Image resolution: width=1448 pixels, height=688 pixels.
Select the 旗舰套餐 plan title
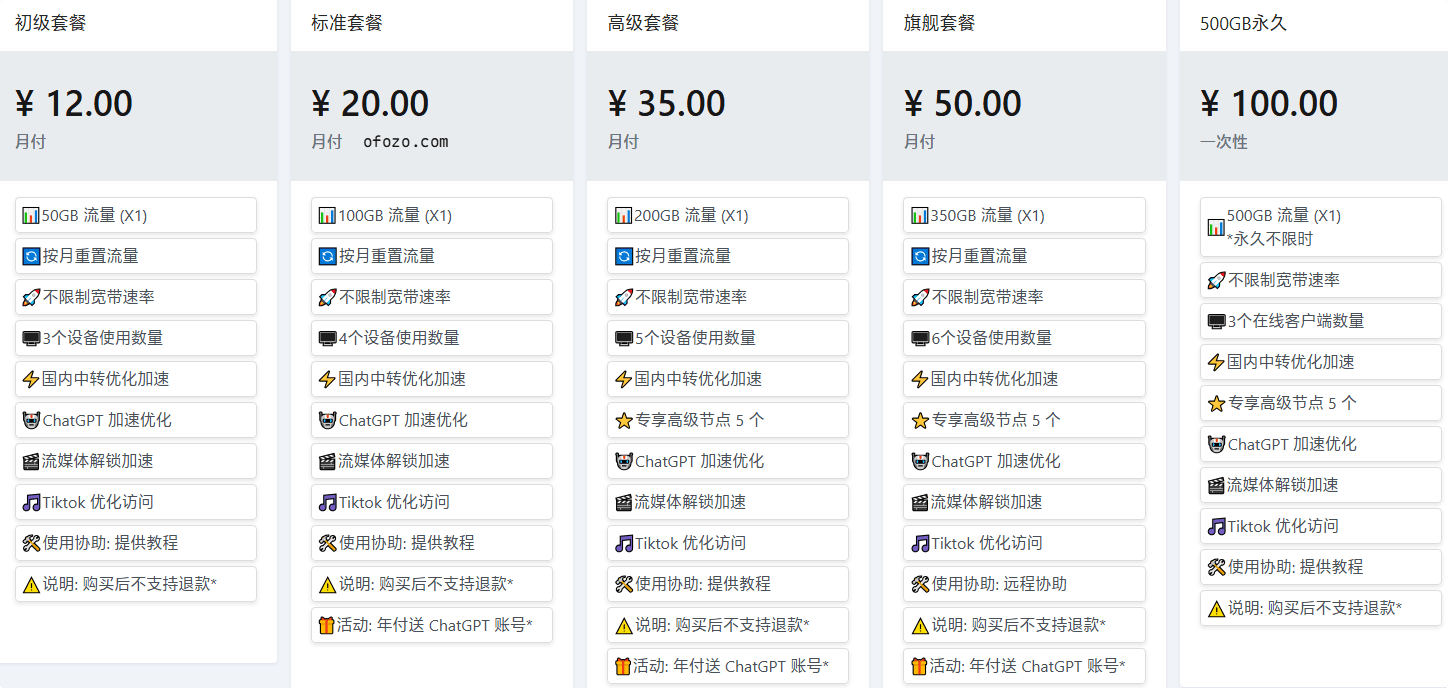click(939, 23)
